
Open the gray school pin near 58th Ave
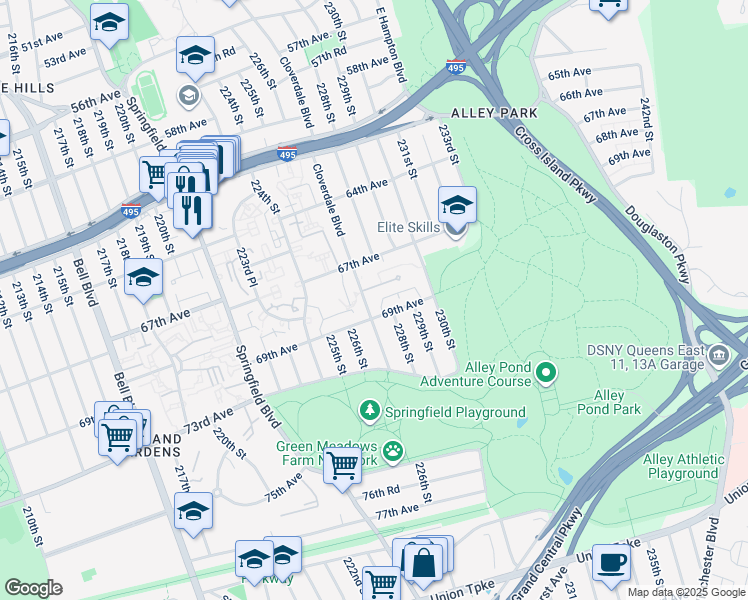[189, 97]
